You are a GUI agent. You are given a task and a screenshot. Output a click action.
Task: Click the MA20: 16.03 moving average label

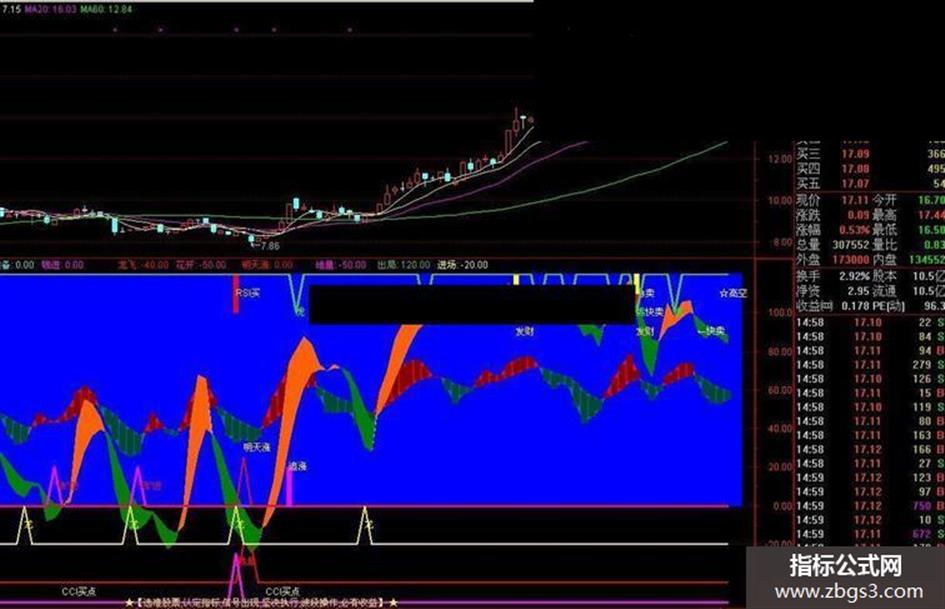(51, 10)
